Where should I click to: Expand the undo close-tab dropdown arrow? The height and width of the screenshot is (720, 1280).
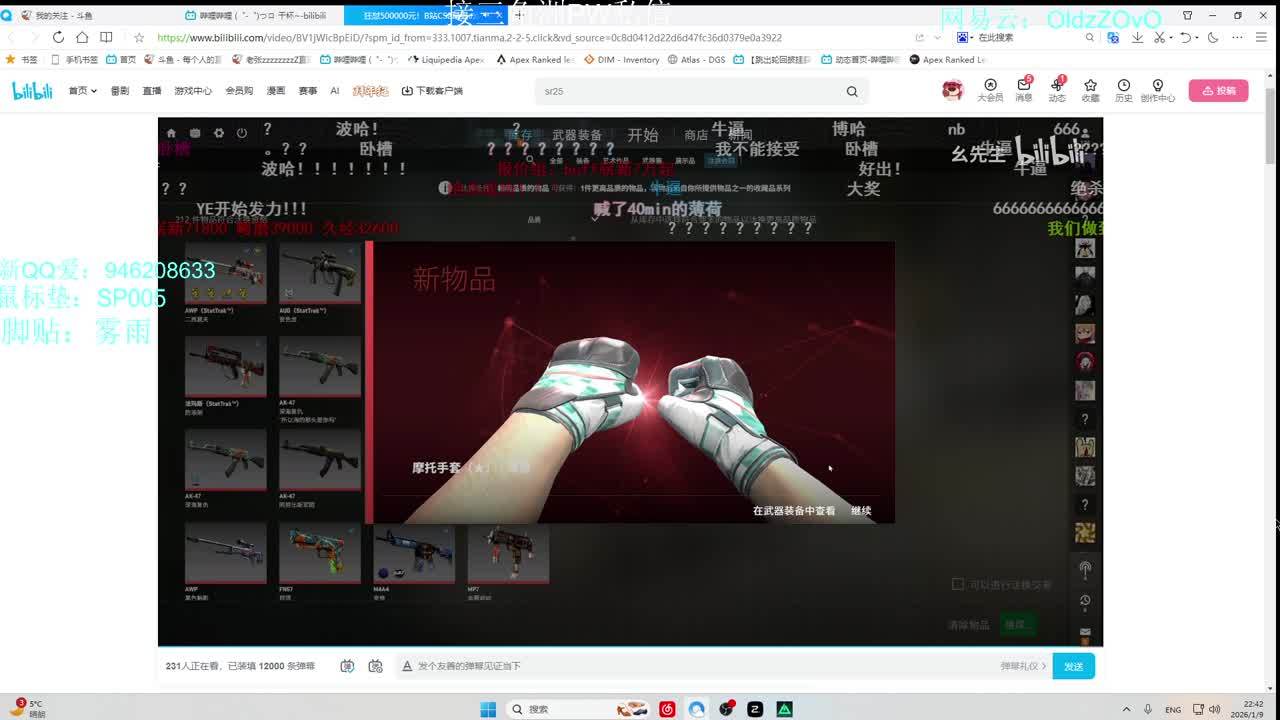1196,37
